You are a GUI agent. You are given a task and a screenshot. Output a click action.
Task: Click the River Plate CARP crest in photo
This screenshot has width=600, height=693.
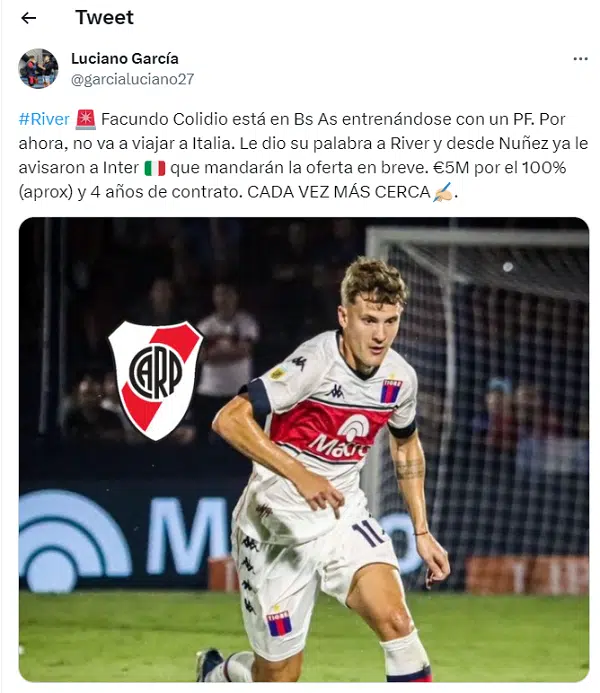point(155,381)
